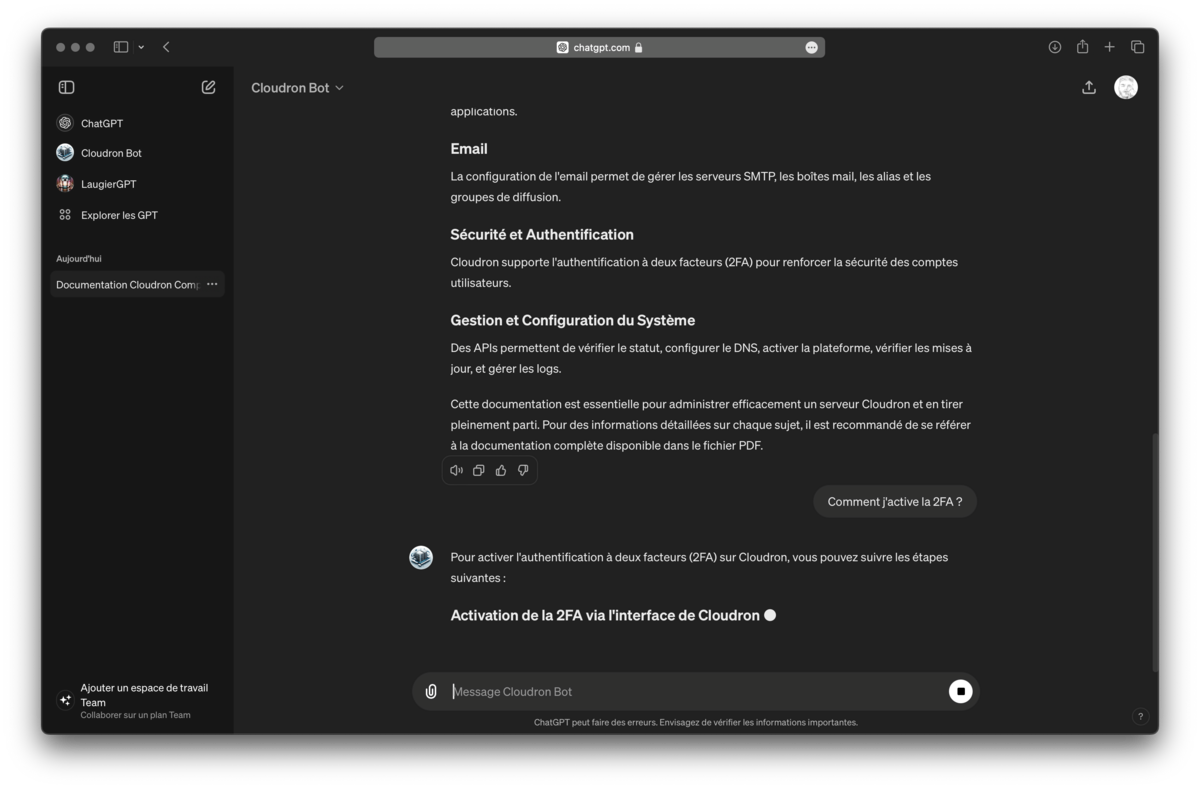Viewport: 1200px width, 789px height.
Task: Toggle the ChatGPT sidebar panel
Action: tap(67, 88)
